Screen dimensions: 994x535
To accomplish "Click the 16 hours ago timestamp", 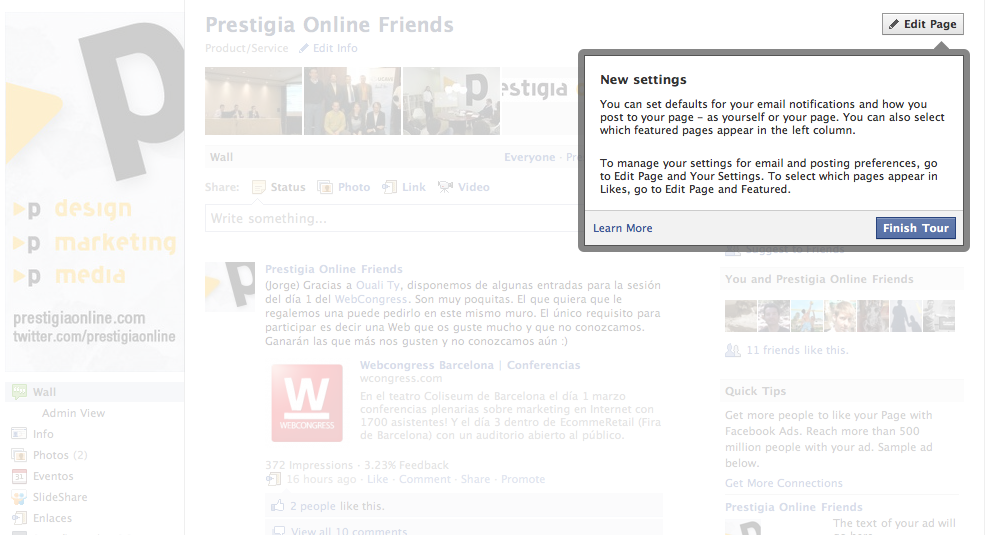I will coord(321,479).
